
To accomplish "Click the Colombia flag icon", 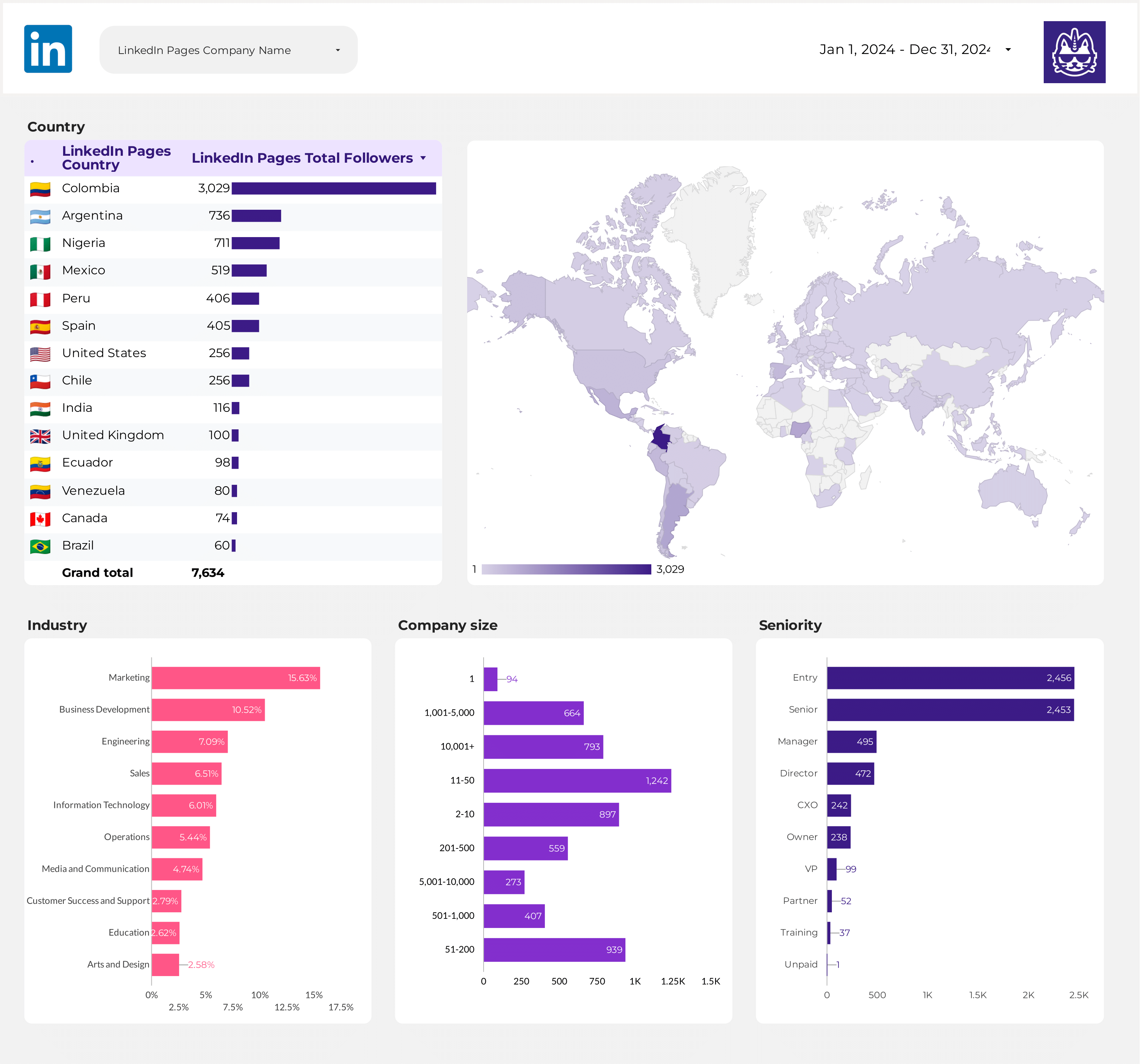I will 40,189.
